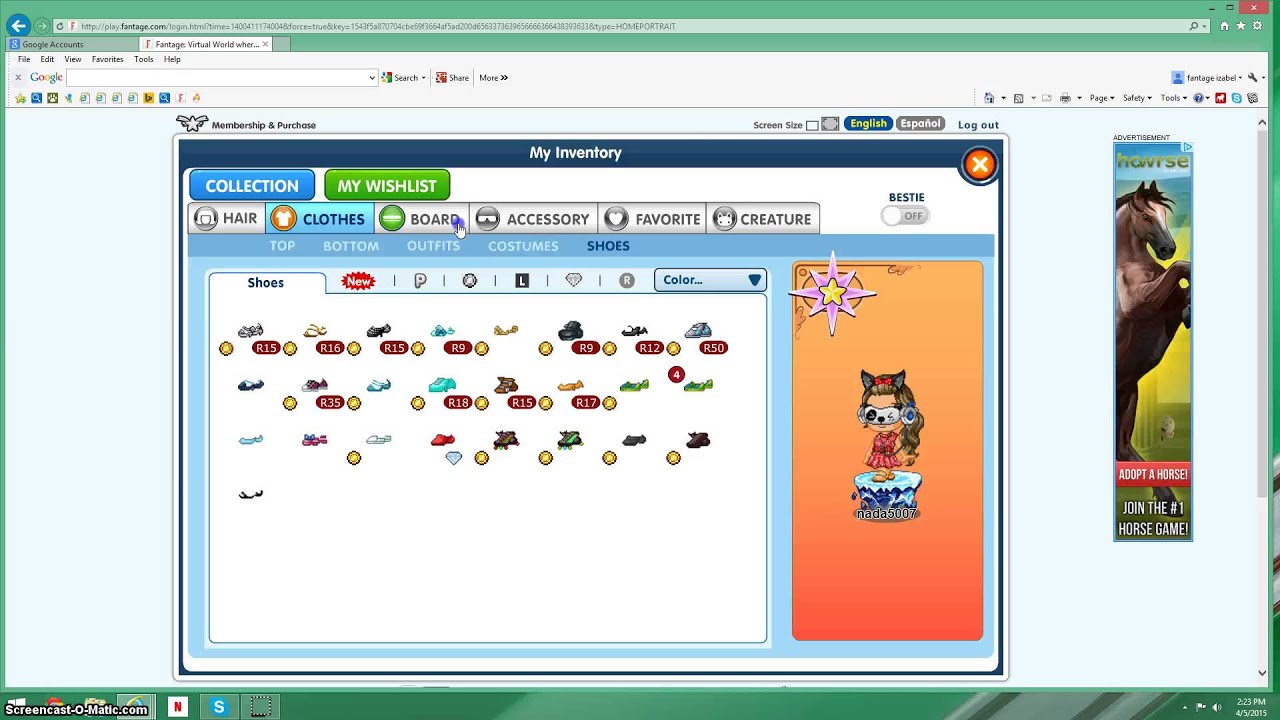Screen dimensions: 1280x720
Task: Select the Shoes tab in the item list
Action: click(x=266, y=283)
